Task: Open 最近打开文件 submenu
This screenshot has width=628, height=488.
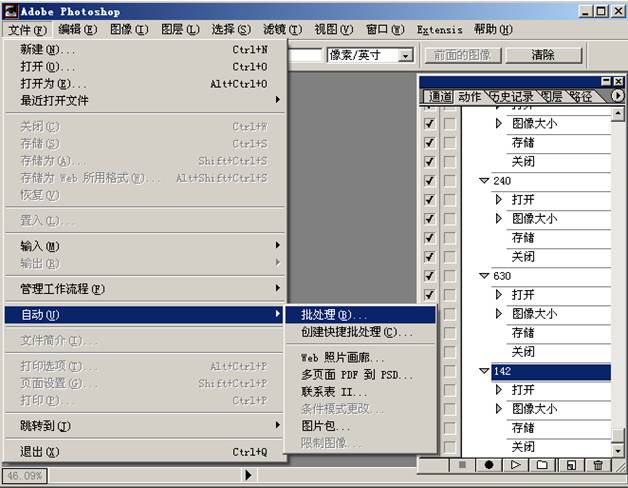Action: pyautogui.click(x=145, y=100)
